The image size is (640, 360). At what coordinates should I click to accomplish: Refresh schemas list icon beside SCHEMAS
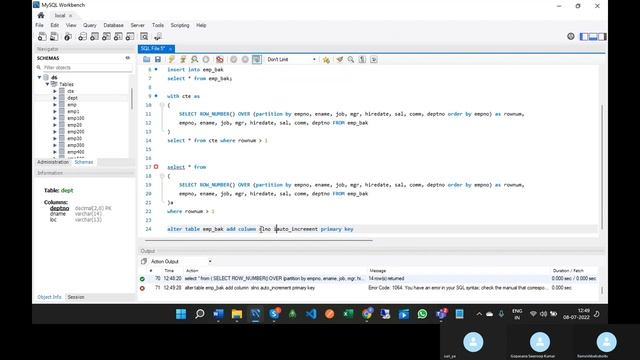coord(128,58)
